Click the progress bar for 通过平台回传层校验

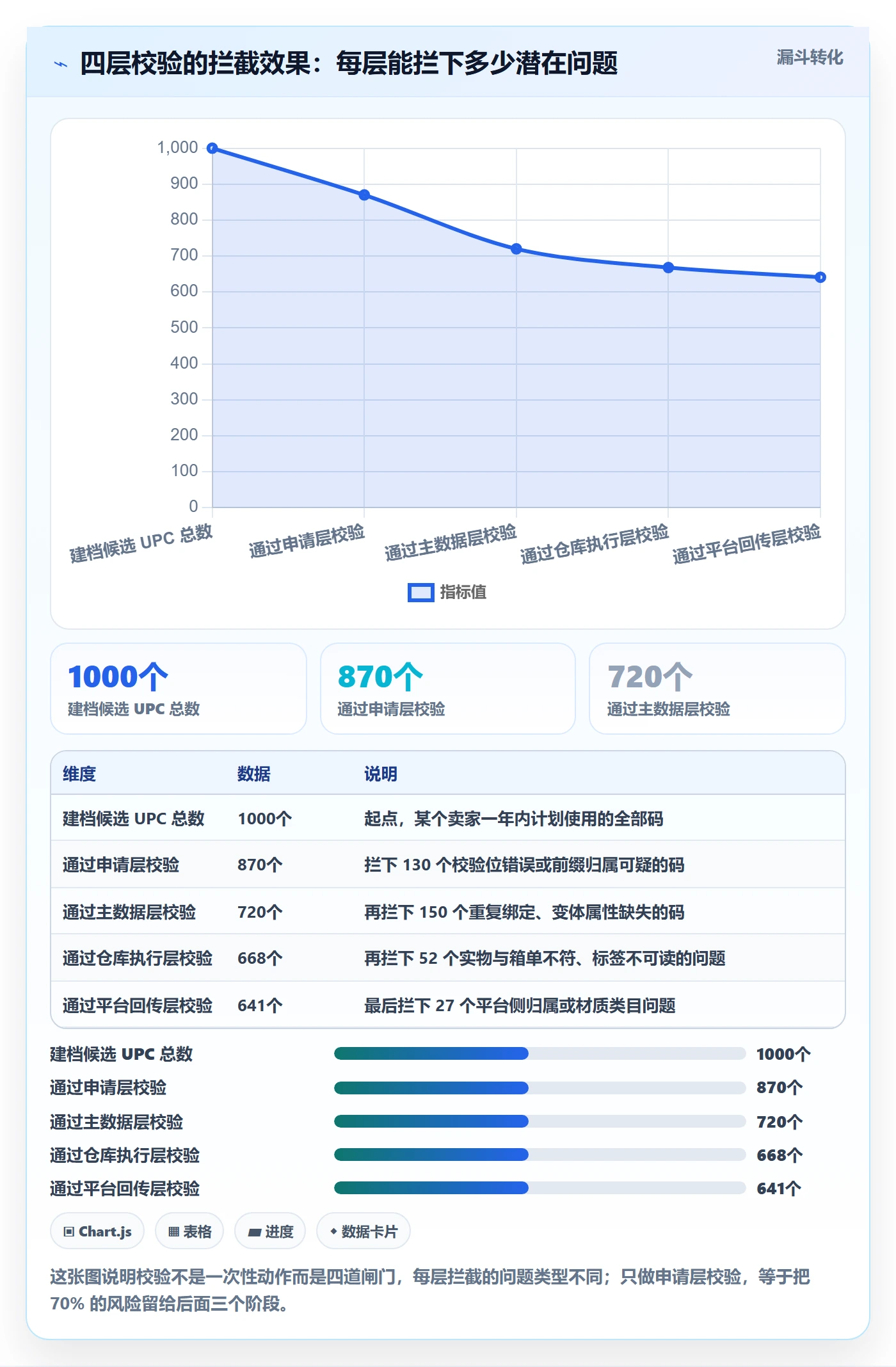pyautogui.click(x=540, y=1188)
